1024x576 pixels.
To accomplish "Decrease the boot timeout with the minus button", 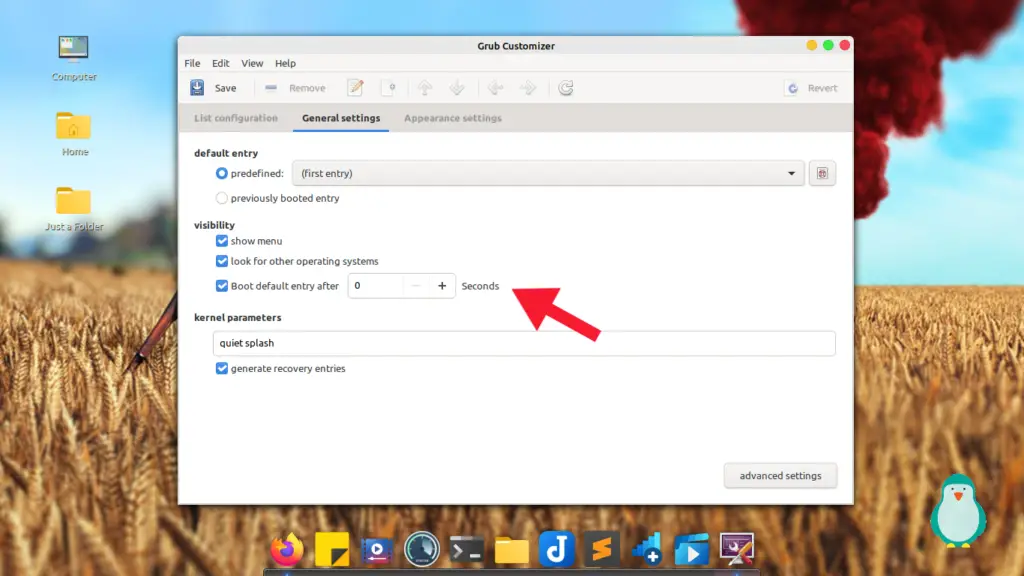I will [x=415, y=286].
